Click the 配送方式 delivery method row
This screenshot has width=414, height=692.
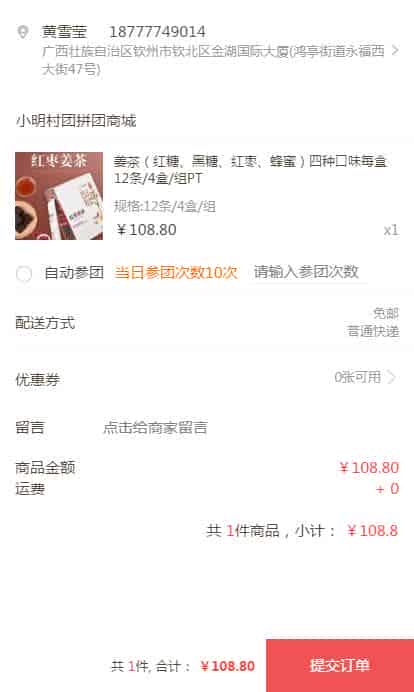tap(207, 323)
